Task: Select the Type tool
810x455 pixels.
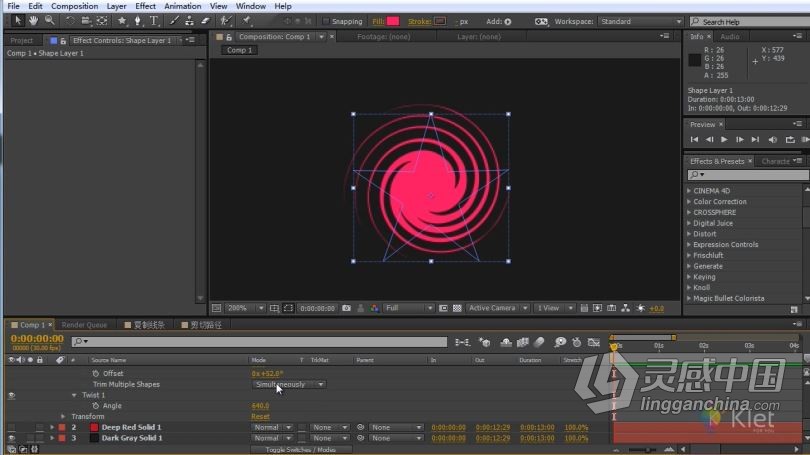Action: (154, 21)
